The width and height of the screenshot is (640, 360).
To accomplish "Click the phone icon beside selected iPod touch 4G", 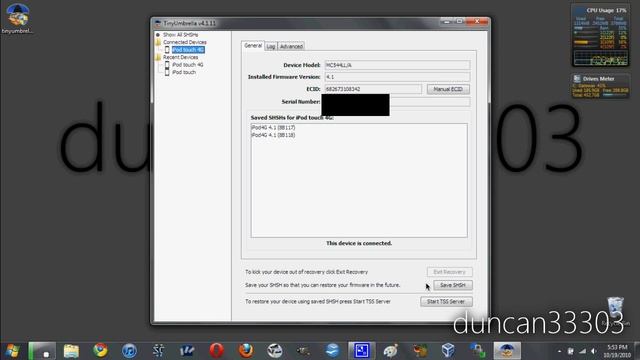I will coord(167,50).
